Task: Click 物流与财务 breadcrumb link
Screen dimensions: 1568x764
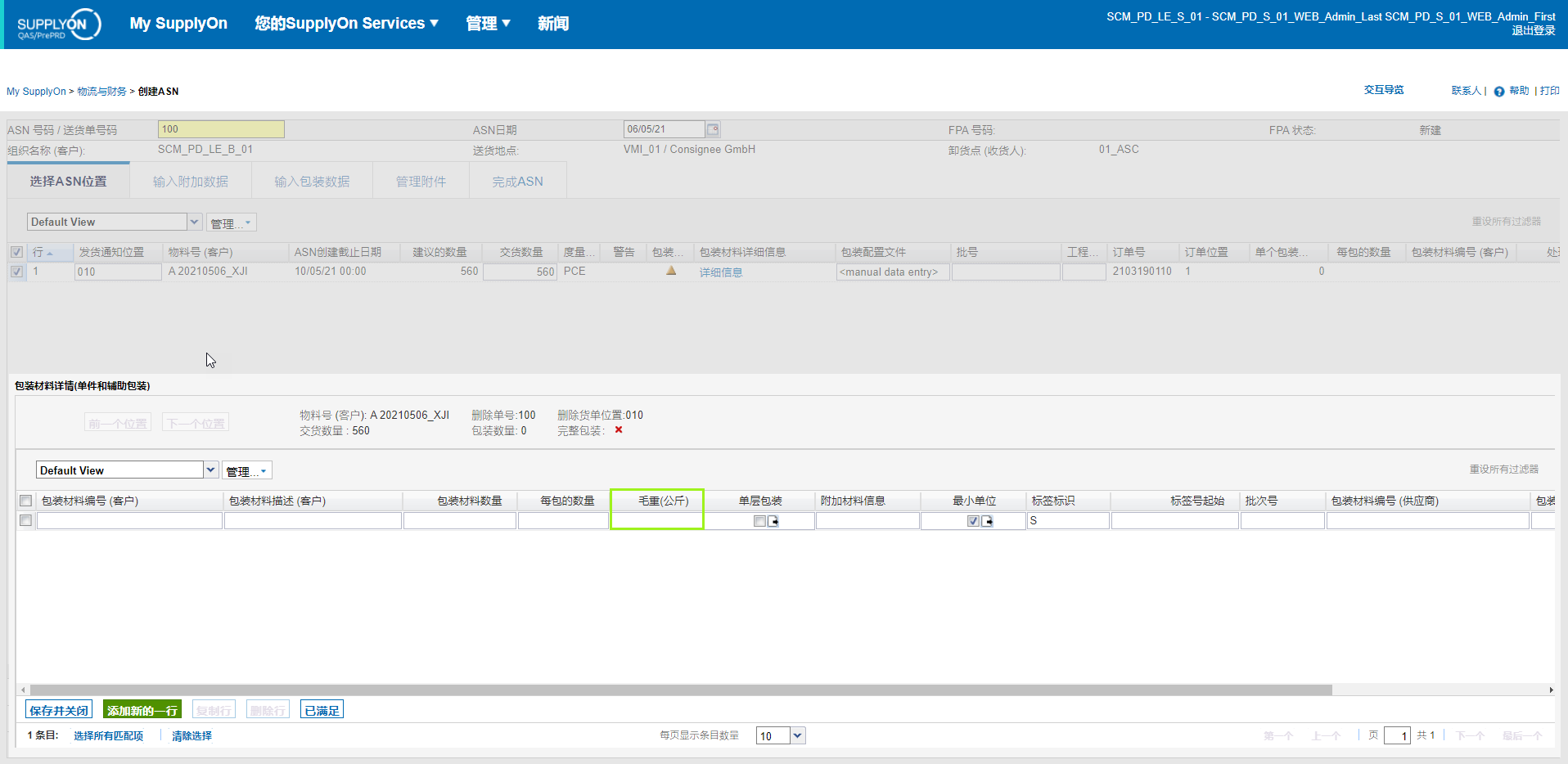Action: (x=101, y=92)
